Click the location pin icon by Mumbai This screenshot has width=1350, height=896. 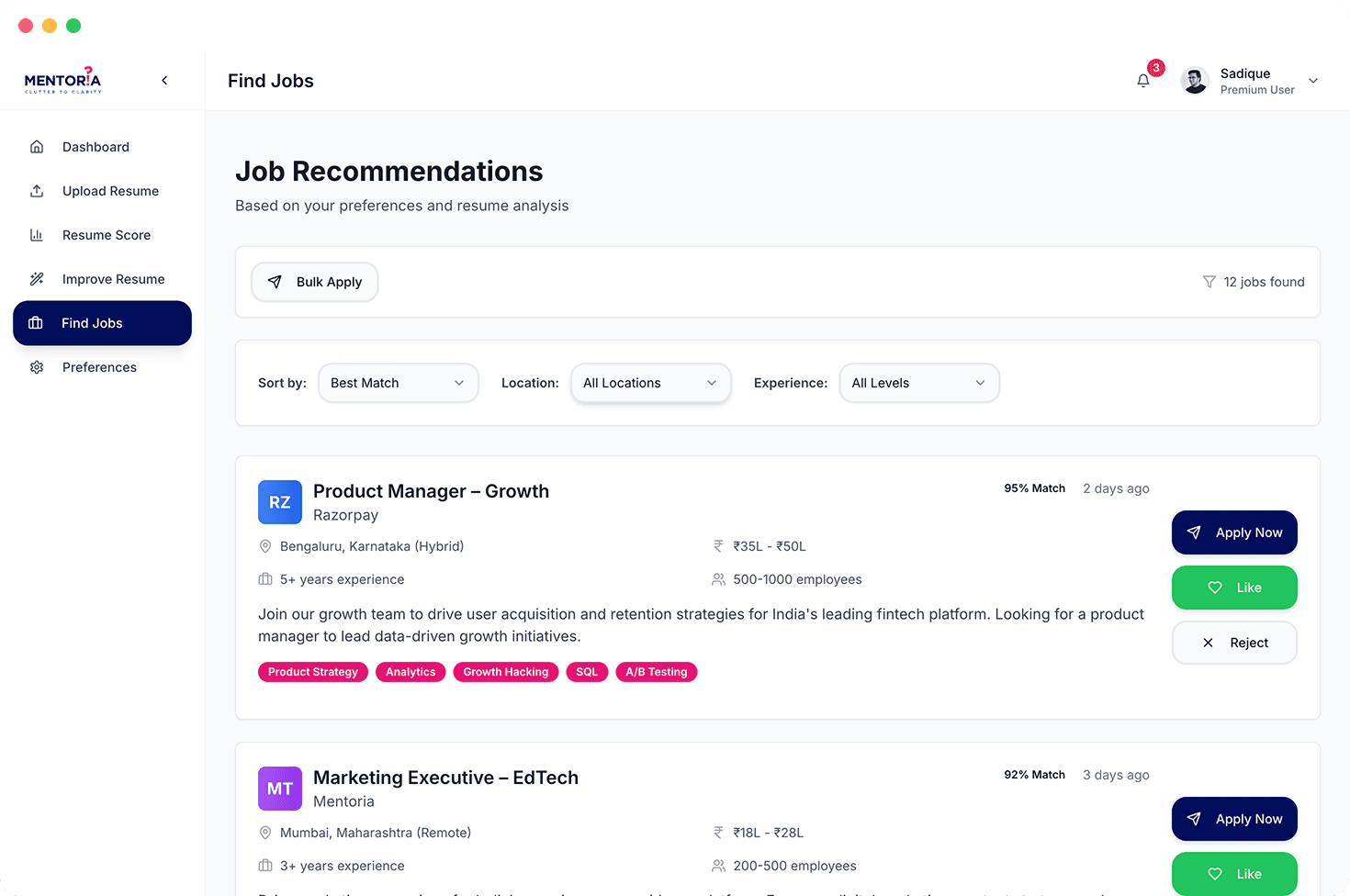coord(265,833)
